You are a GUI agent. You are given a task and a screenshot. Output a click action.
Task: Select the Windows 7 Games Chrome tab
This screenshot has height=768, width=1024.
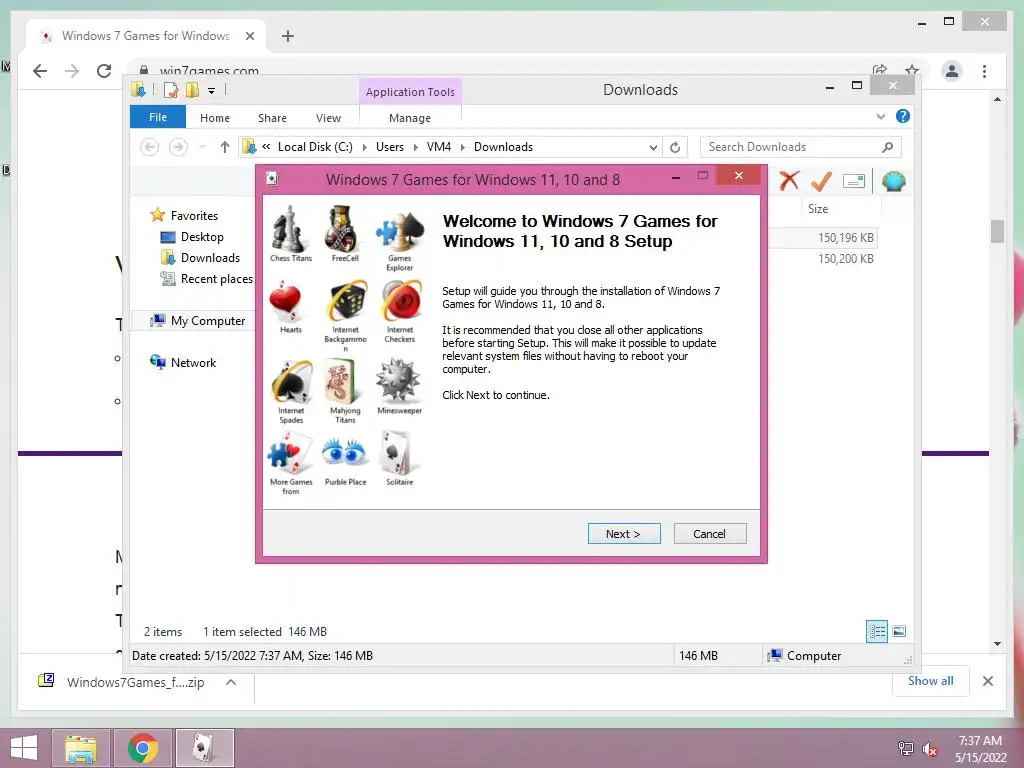(x=145, y=36)
